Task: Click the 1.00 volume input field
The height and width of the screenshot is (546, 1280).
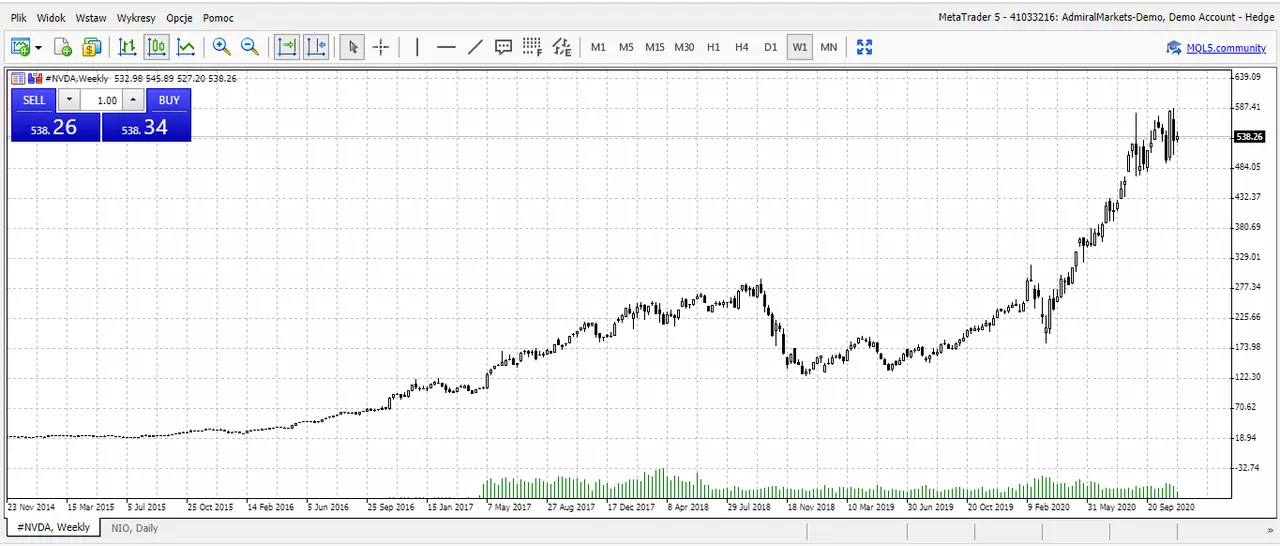Action: pyautogui.click(x=102, y=100)
